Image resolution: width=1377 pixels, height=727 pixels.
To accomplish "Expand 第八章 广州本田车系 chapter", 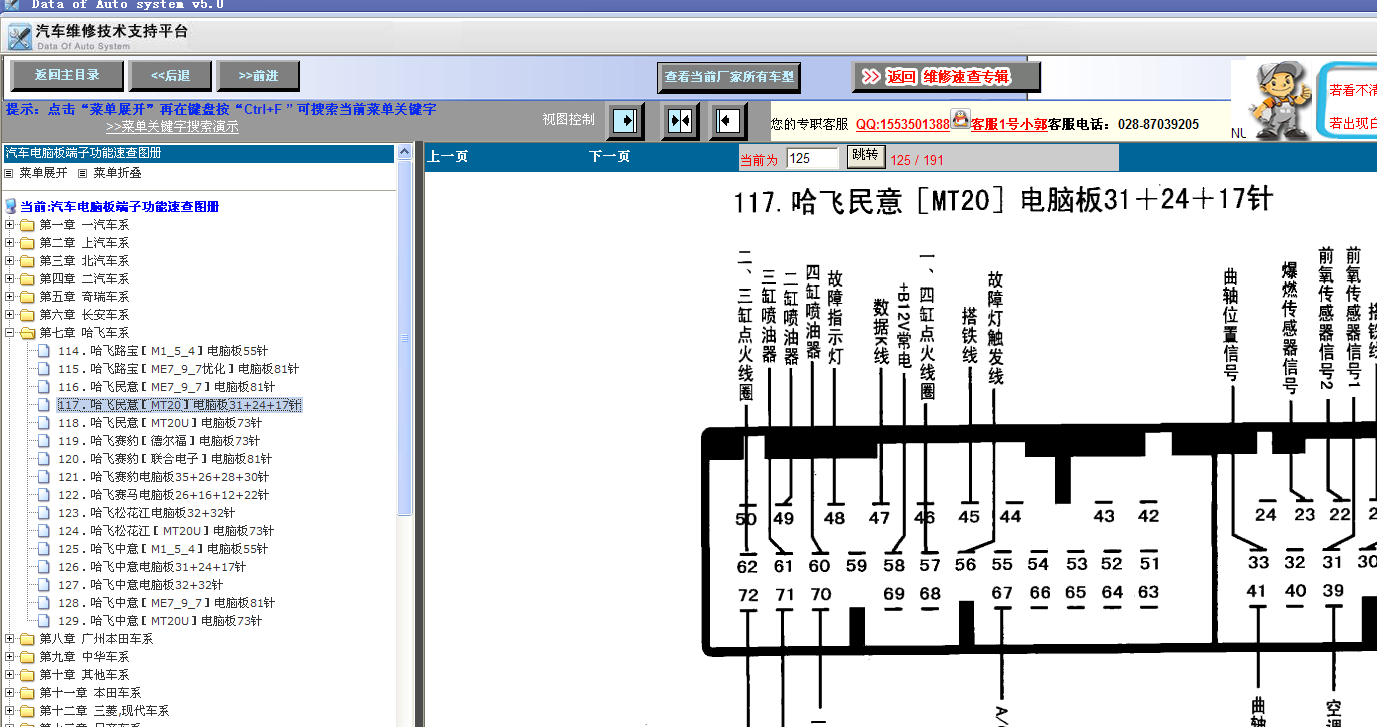I will [10, 639].
